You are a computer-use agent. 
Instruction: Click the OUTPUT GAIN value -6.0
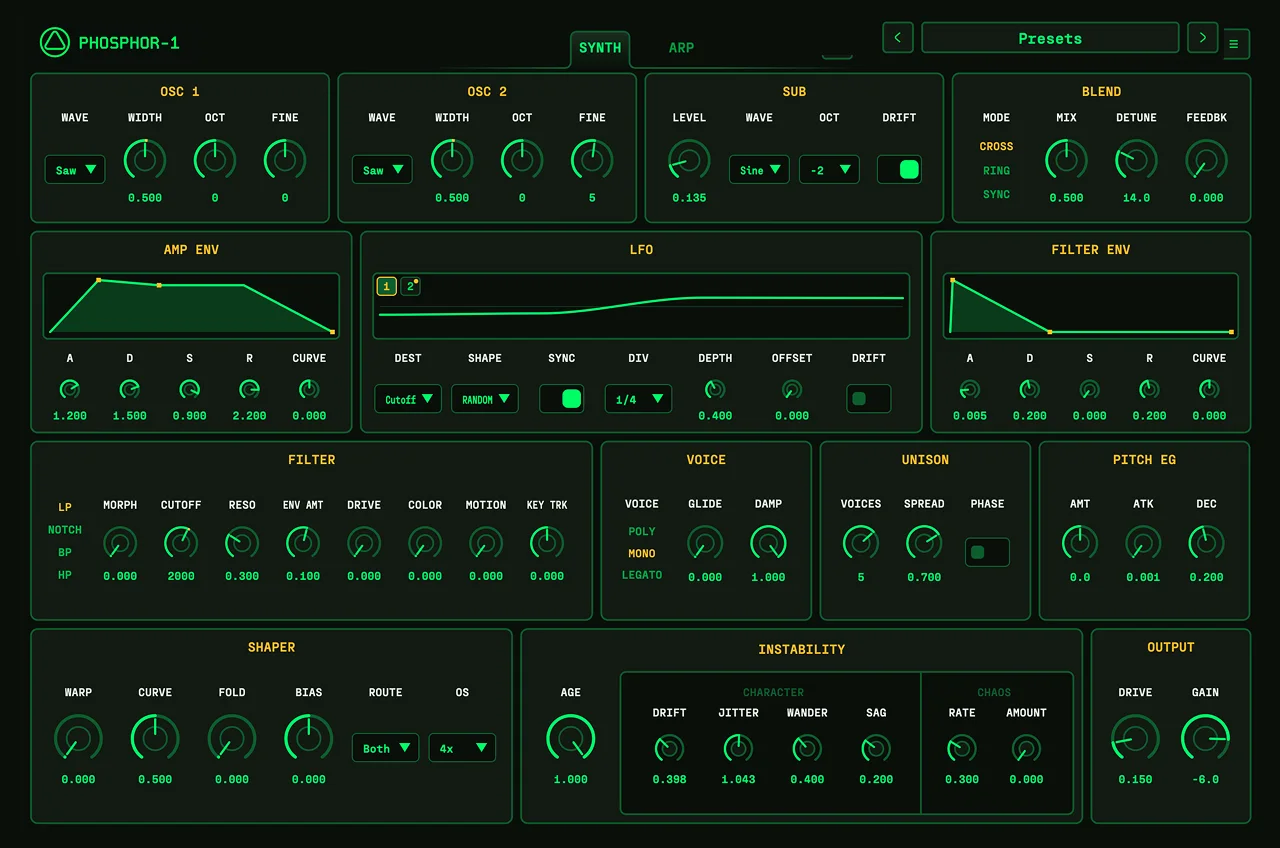[1205, 779]
